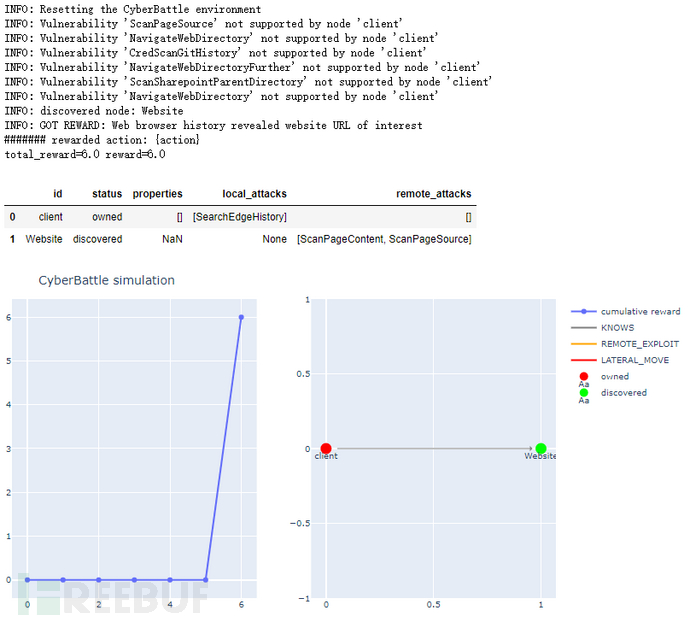
Task: Click the 'total_reward=6.0 reward=6.0' output line
Action: click(x=85, y=155)
